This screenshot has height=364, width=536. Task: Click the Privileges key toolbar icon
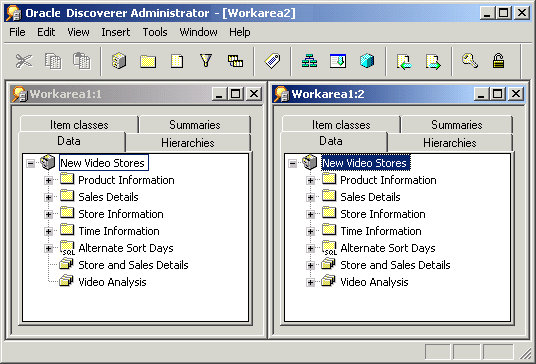point(470,61)
